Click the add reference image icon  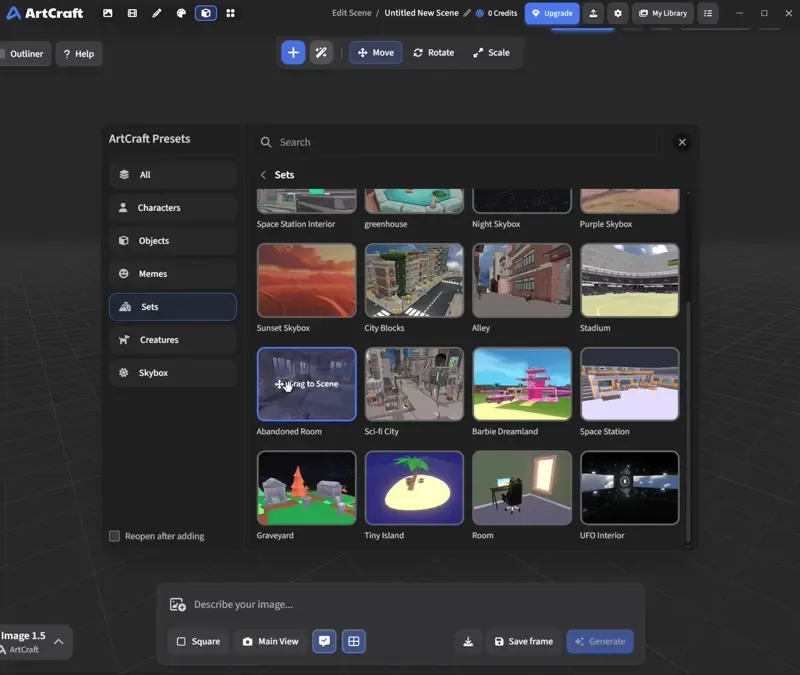coord(178,605)
